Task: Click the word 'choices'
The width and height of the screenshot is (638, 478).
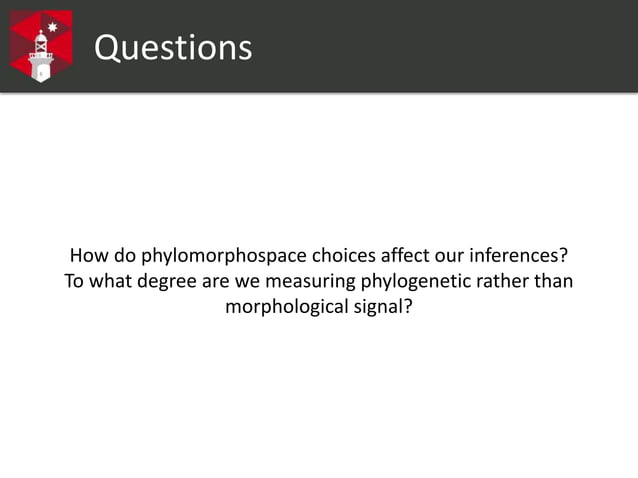Action: [344, 255]
